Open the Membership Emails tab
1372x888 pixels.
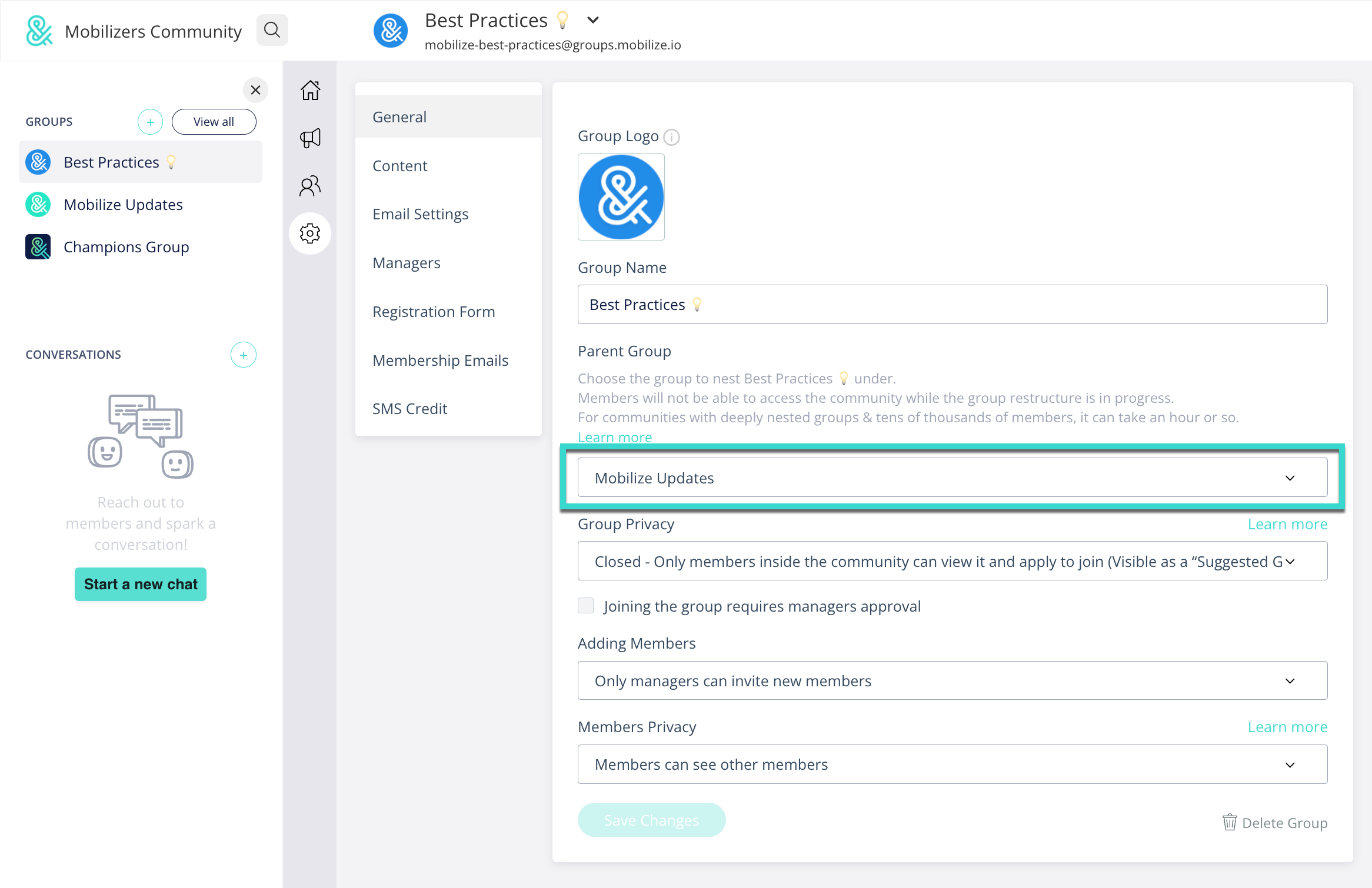pyautogui.click(x=448, y=360)
